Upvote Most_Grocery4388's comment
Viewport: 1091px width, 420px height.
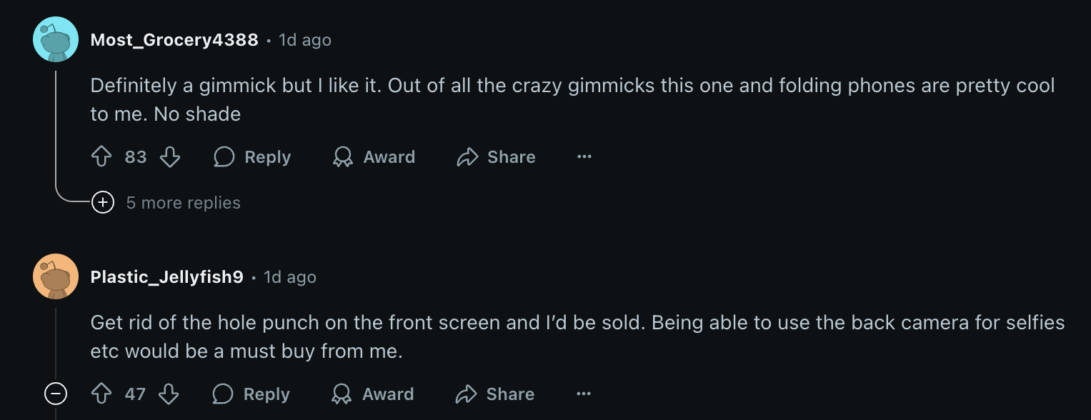point(101,157)
